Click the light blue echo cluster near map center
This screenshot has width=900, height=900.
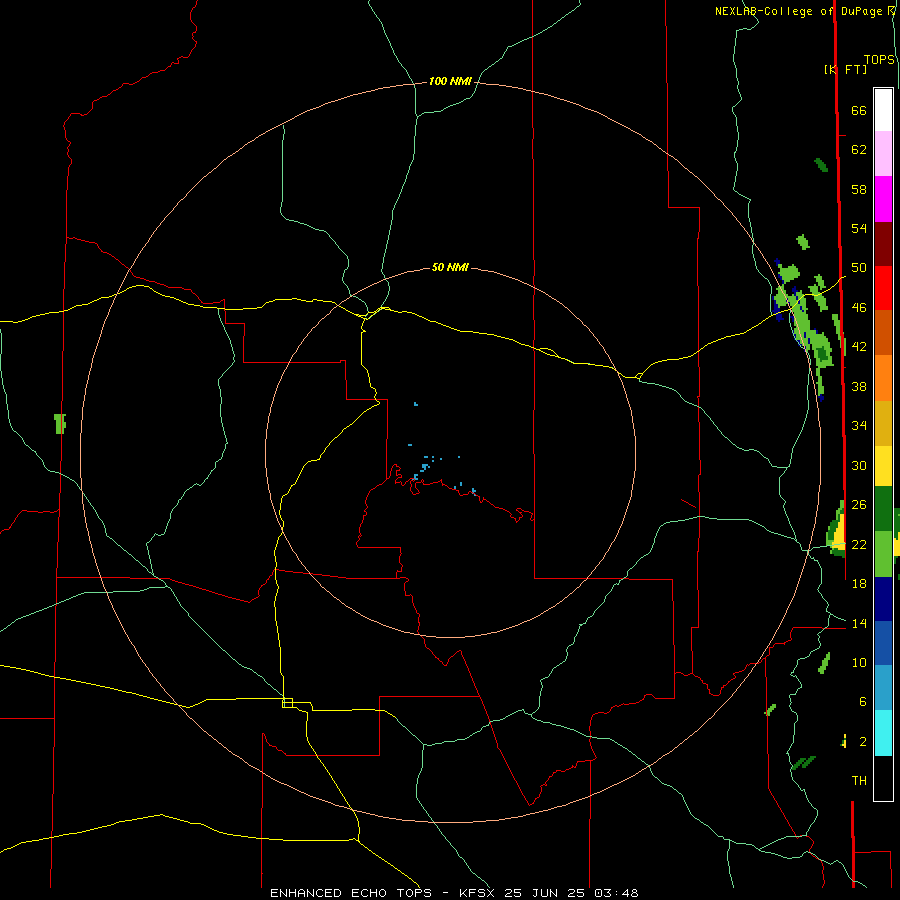coord(425,466)
